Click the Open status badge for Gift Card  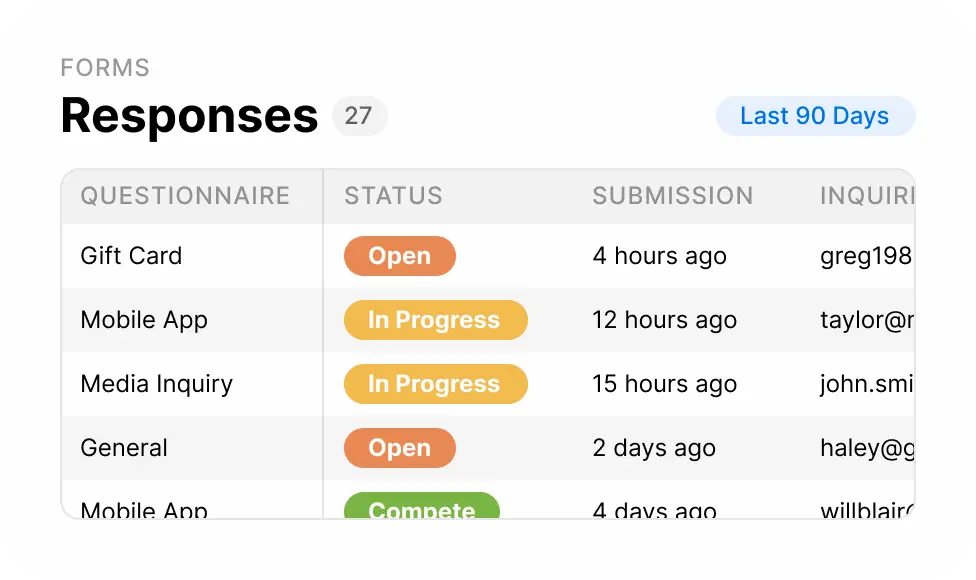point(400,256)
